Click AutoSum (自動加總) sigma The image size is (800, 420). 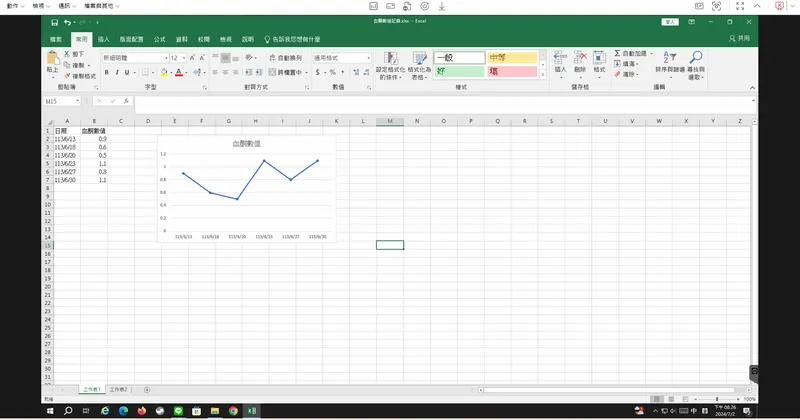click(631, 54)
